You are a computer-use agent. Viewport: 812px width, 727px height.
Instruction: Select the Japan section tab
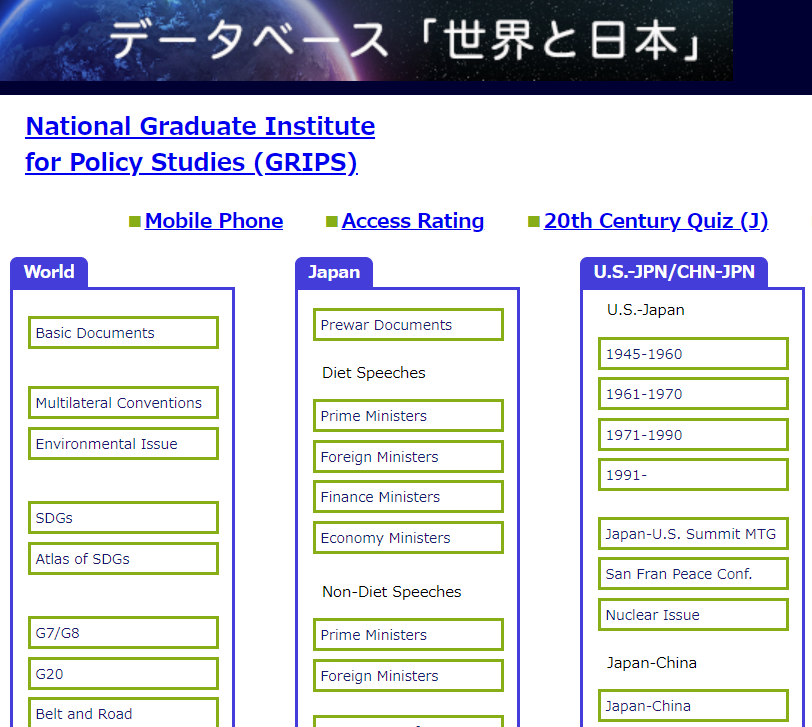[334, 272]
